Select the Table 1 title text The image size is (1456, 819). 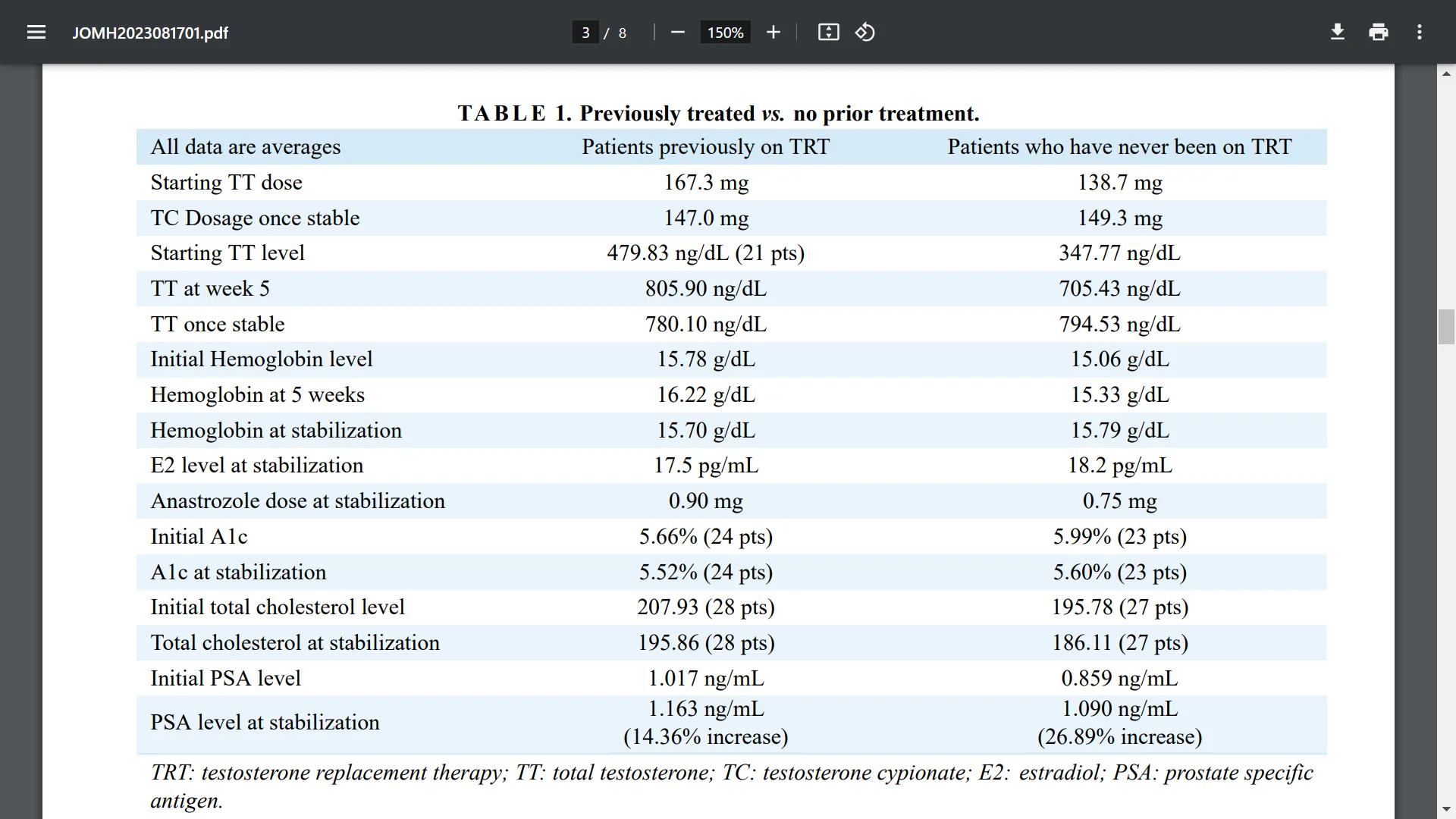(717, 113)
